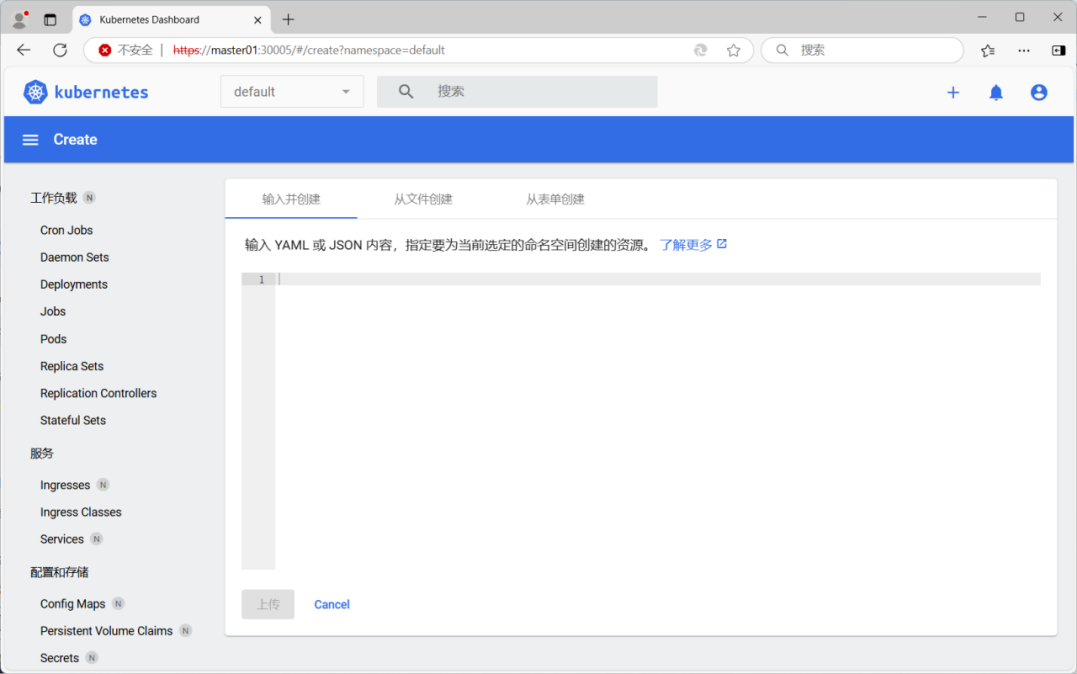Click the Cancel button
Viewport: 1077px width, 674px height.
[x=332, y=604]
